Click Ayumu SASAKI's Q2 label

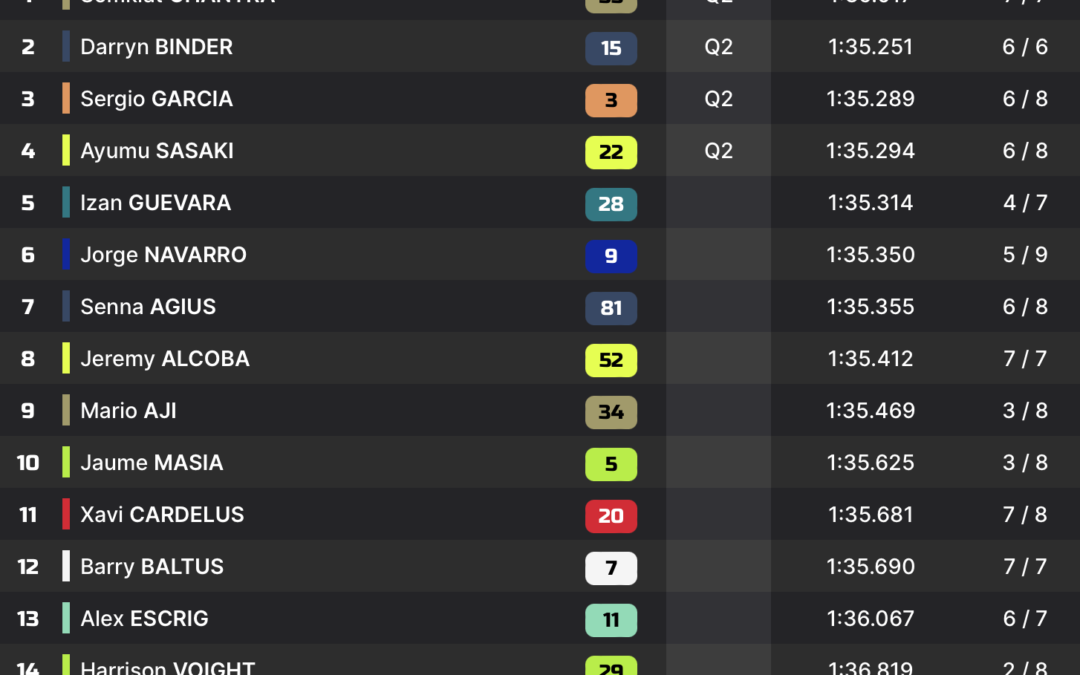[718, 150]
